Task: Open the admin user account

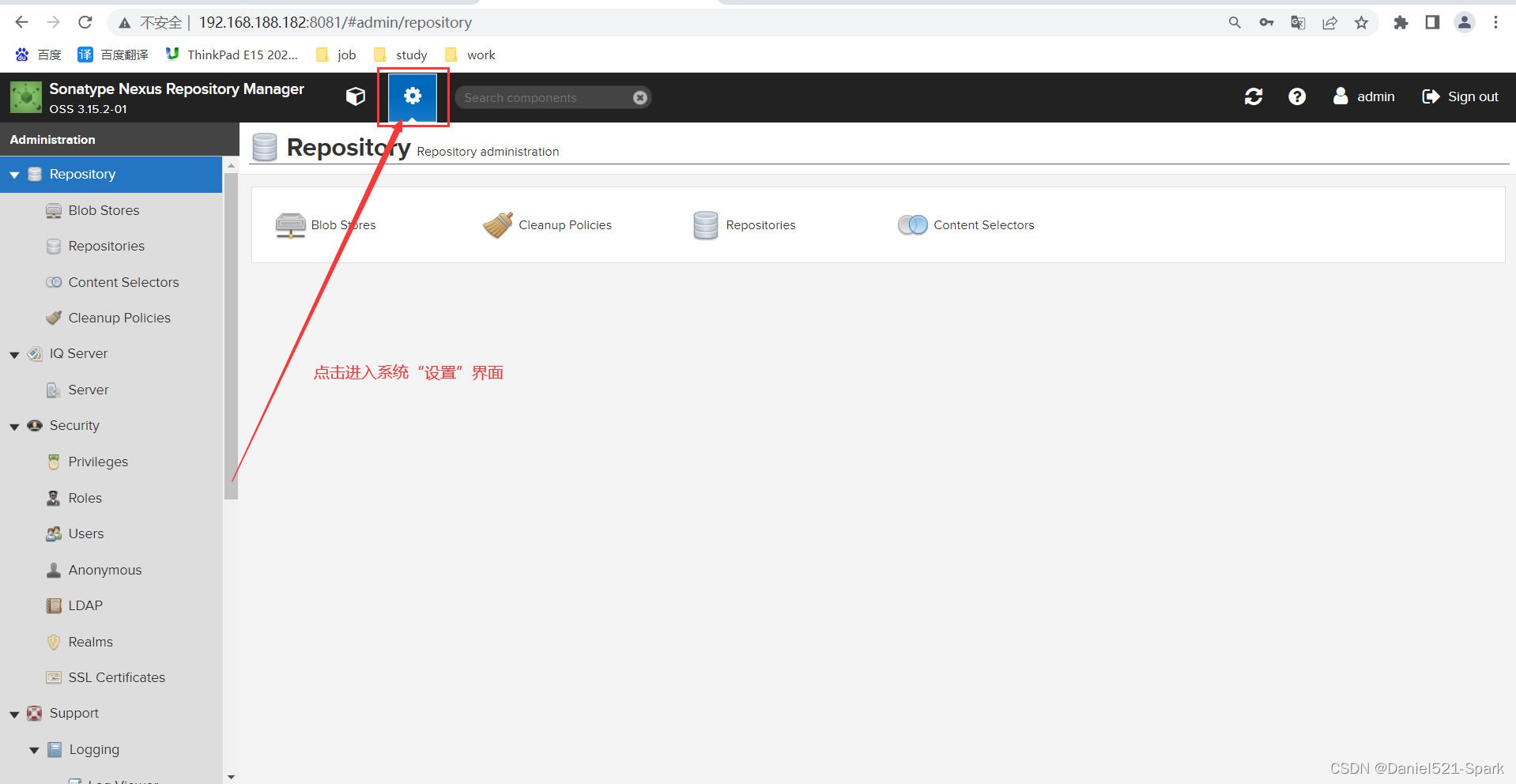Action: (1364, 96)
